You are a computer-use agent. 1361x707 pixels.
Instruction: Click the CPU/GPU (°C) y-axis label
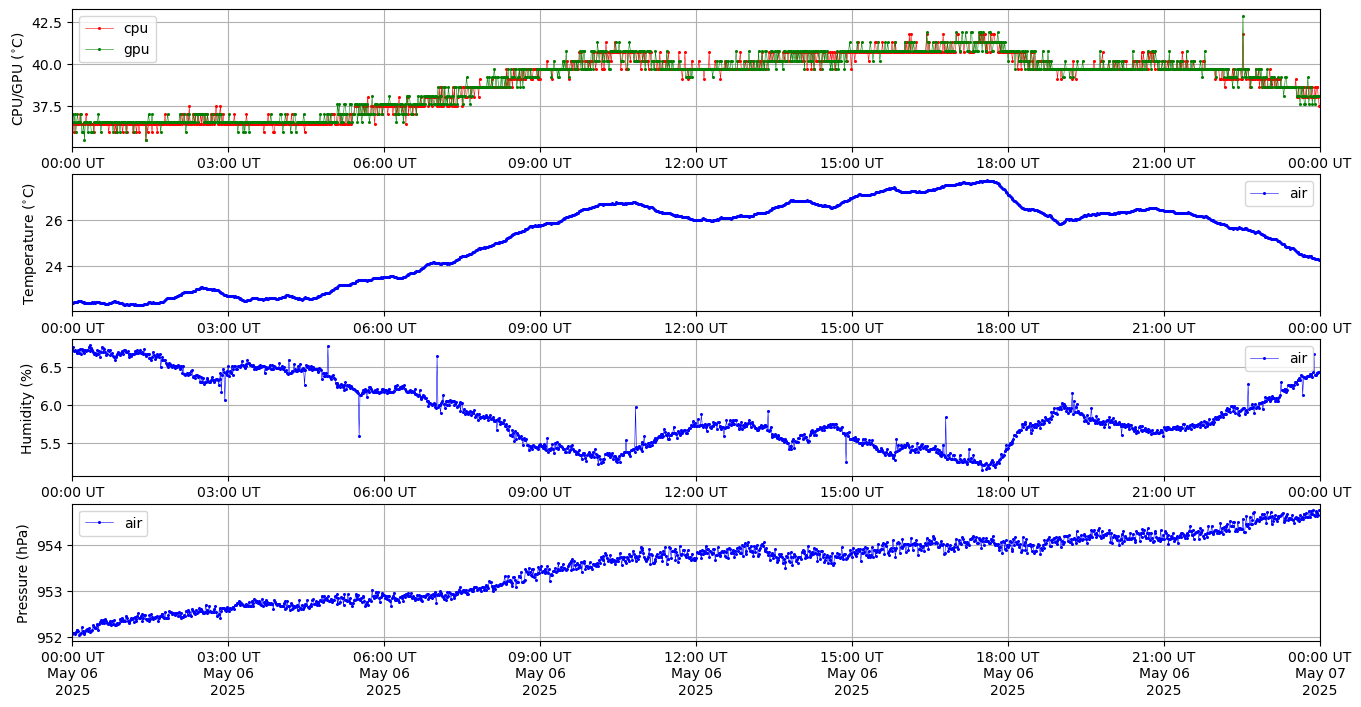[x=17, y=79]
